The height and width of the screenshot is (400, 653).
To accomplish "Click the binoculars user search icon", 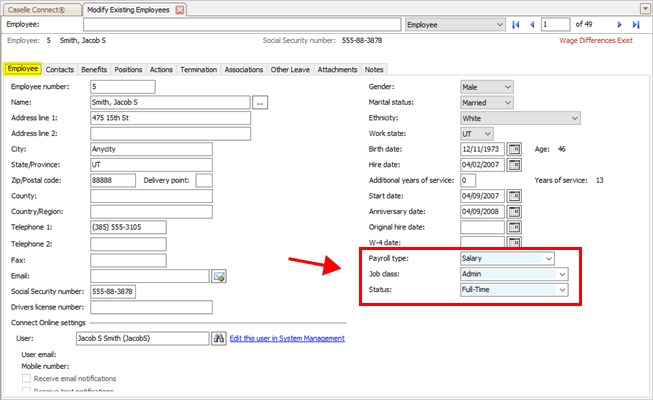I will (x=219, y=339).
